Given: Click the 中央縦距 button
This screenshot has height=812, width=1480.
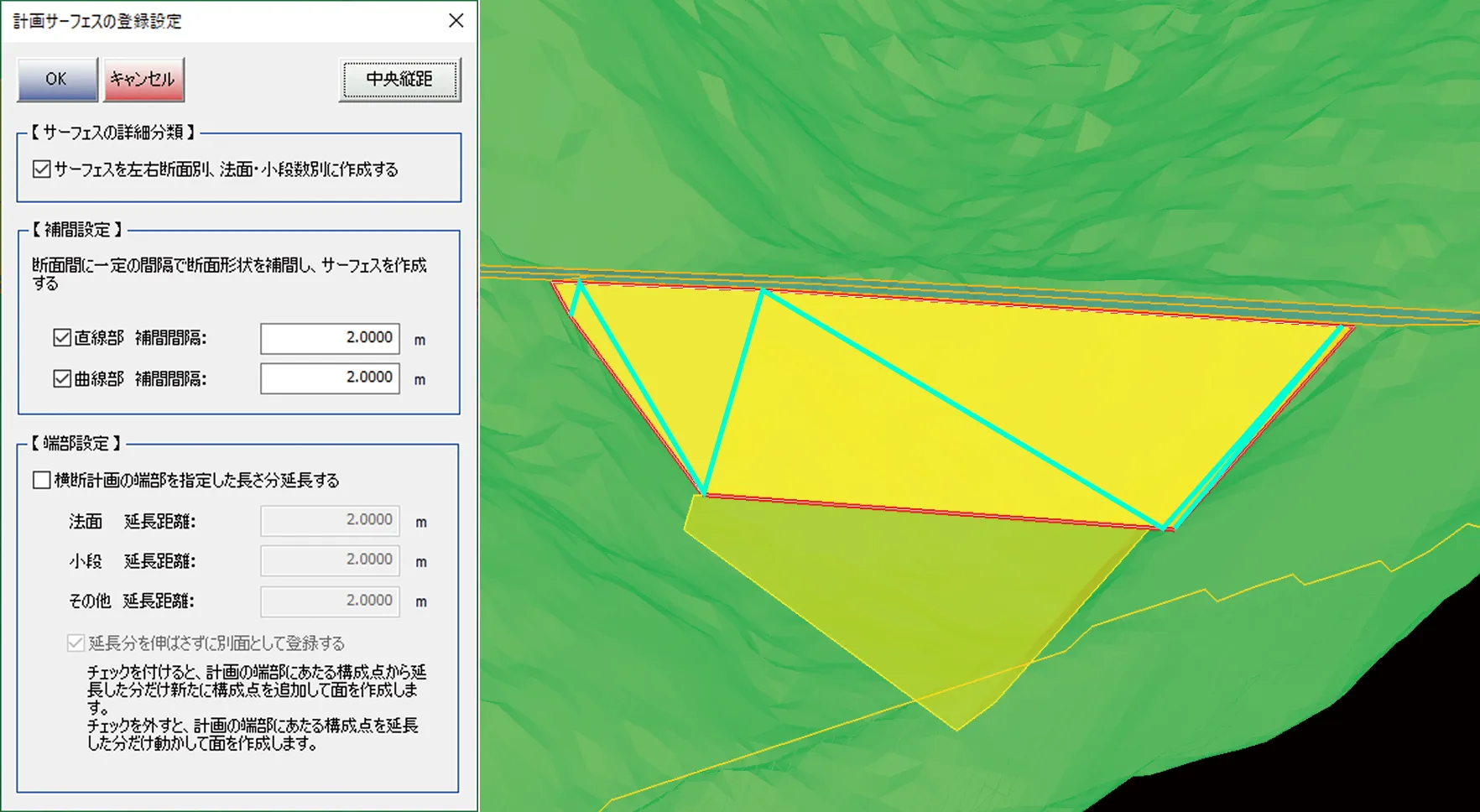Looking at the screenshot, I should 399,80.
